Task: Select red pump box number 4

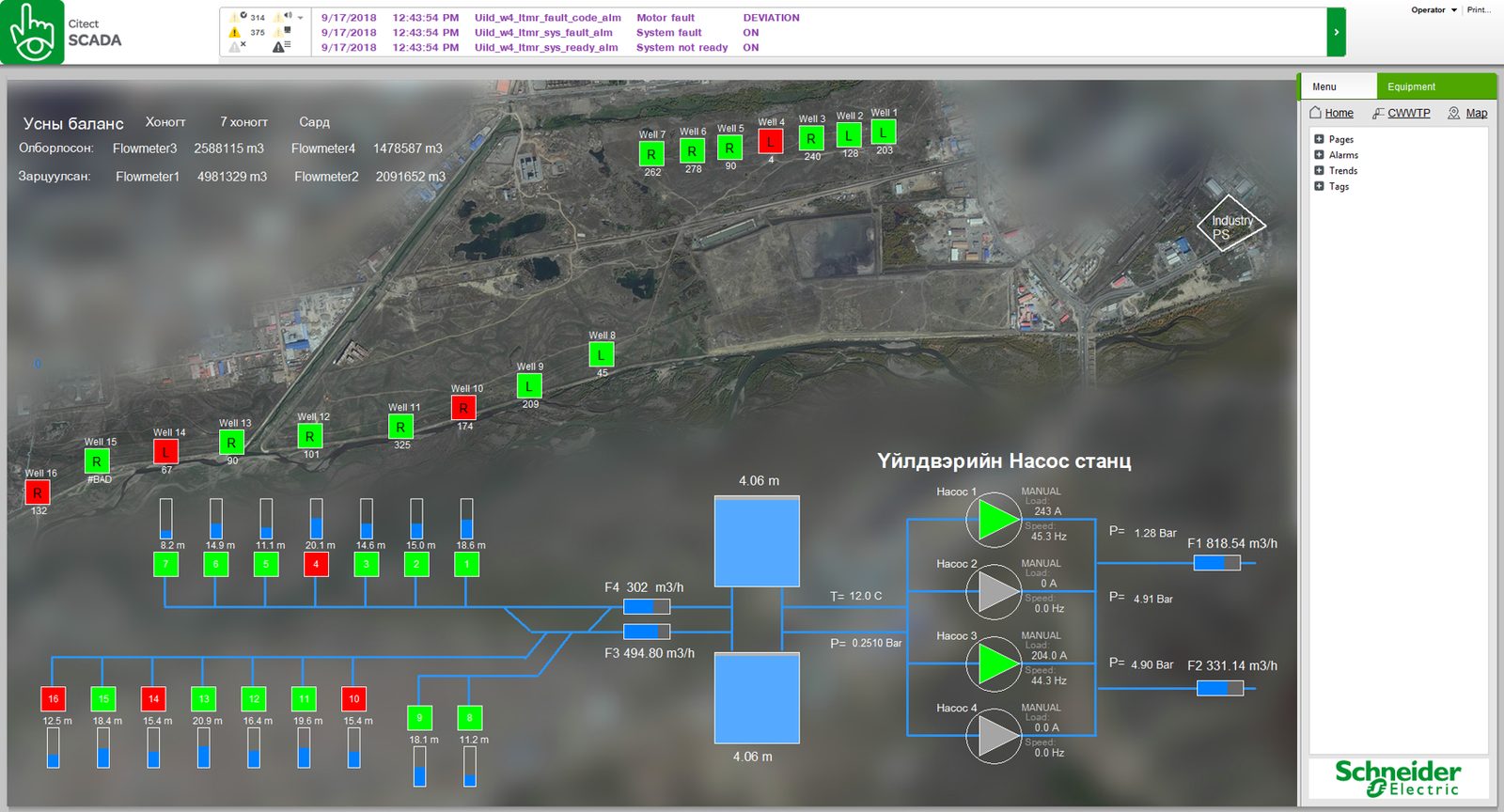Action: tap(316, 564)
